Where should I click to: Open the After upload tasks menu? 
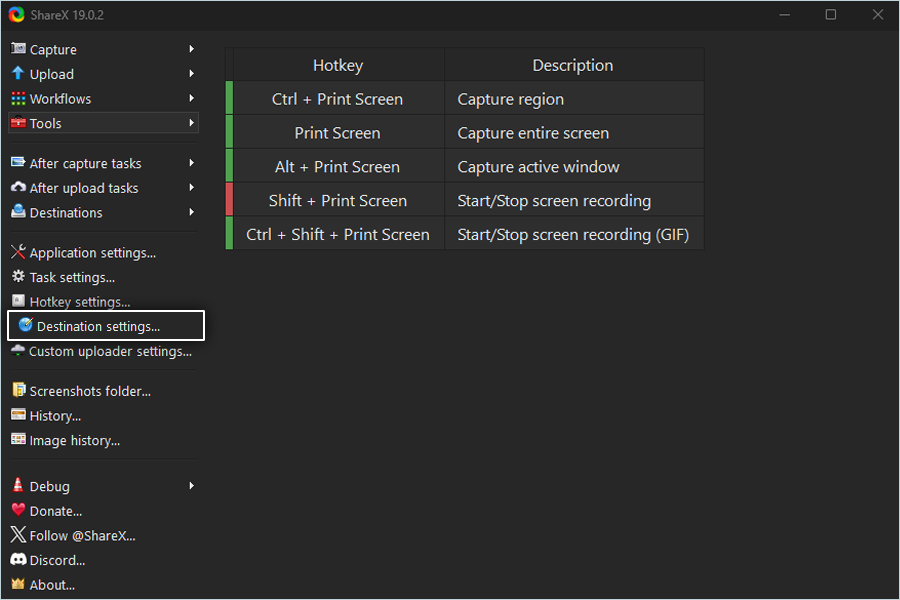click(x=84, y=188)
